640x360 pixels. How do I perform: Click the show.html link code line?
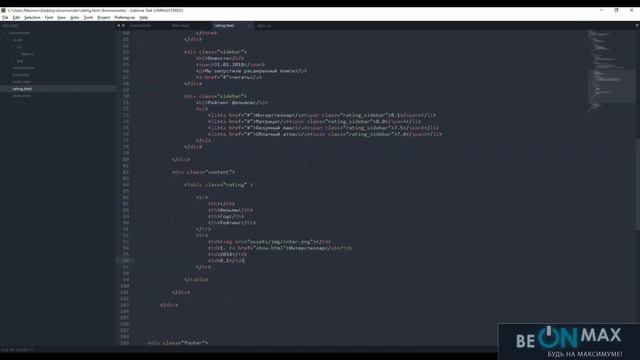click(280, 248)
